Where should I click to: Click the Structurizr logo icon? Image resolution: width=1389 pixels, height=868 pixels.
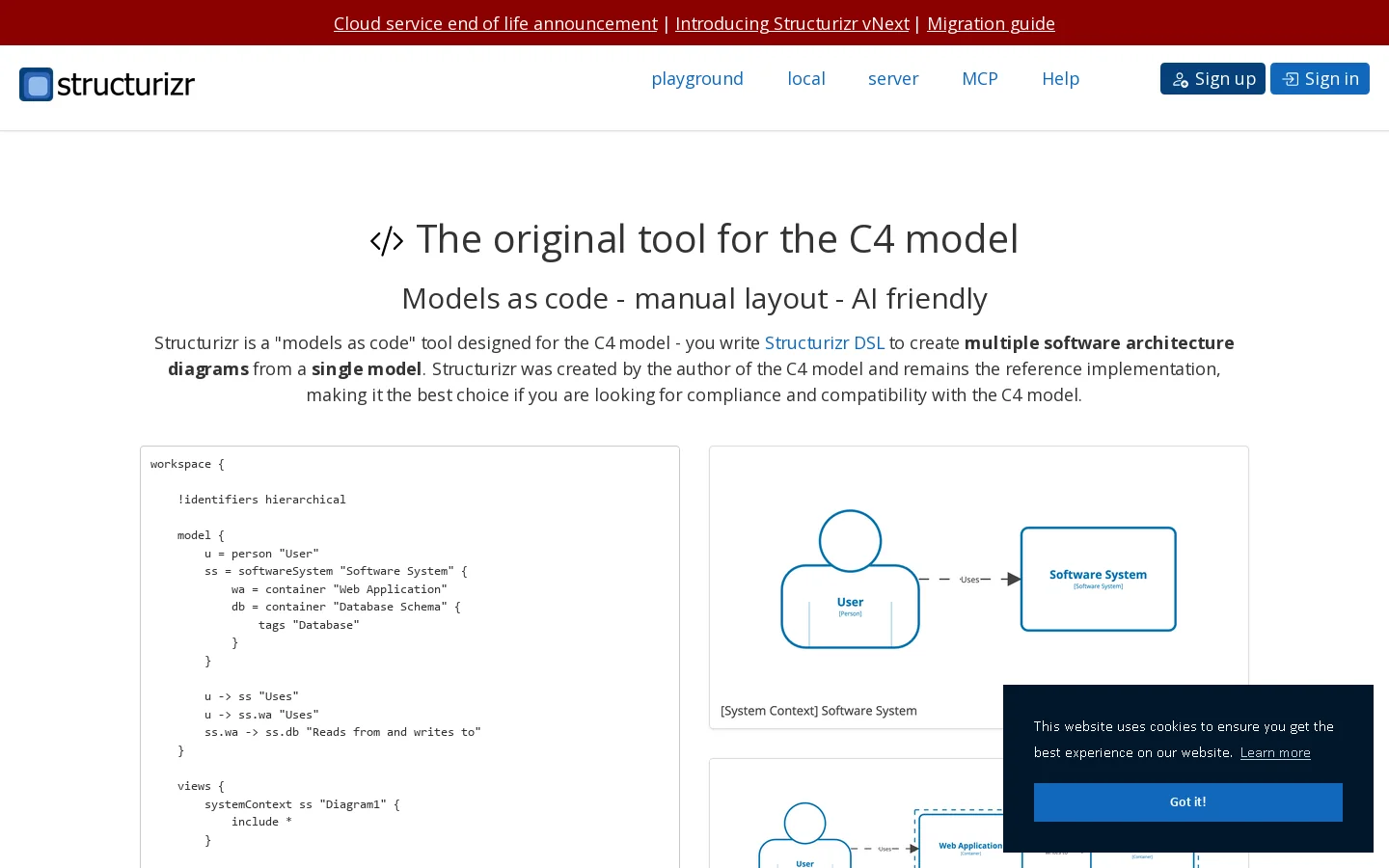[36, 85]
